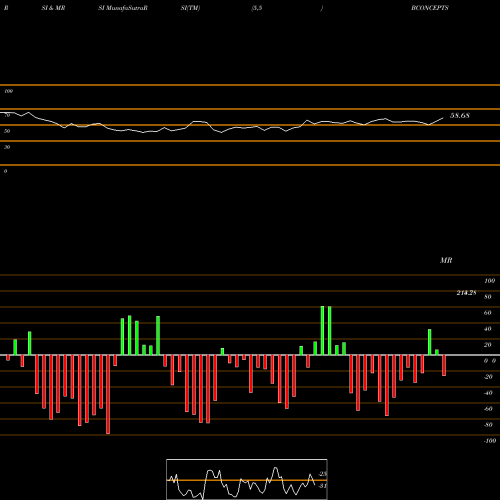Click the last red bar in MR histogram

444,365
